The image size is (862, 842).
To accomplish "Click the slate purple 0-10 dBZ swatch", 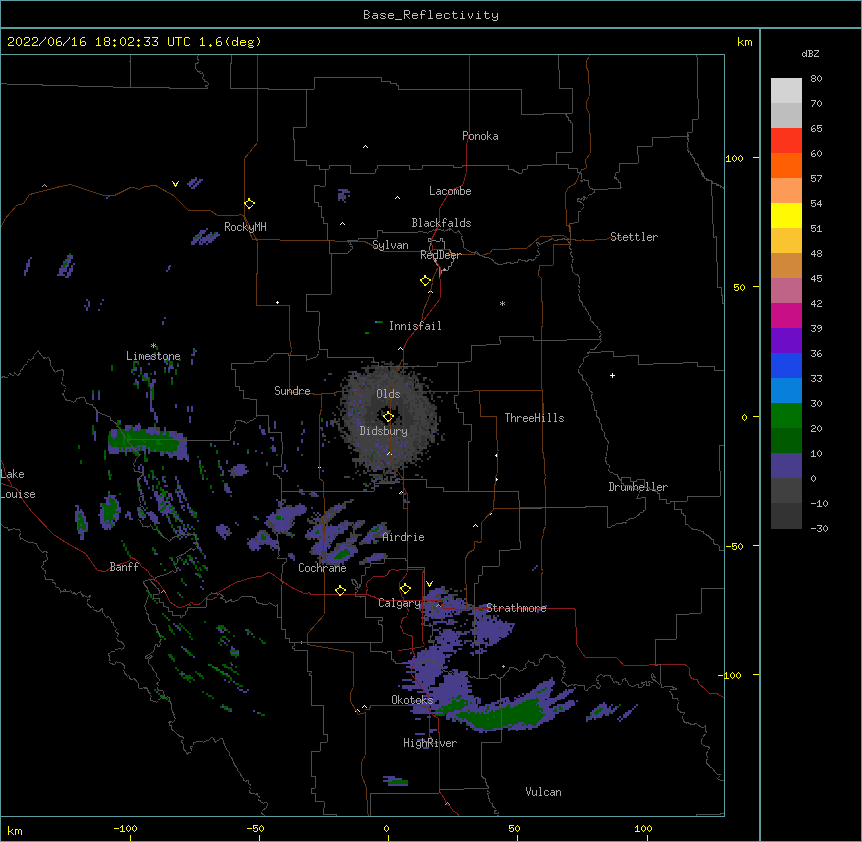I will click(x=786, y=466).
